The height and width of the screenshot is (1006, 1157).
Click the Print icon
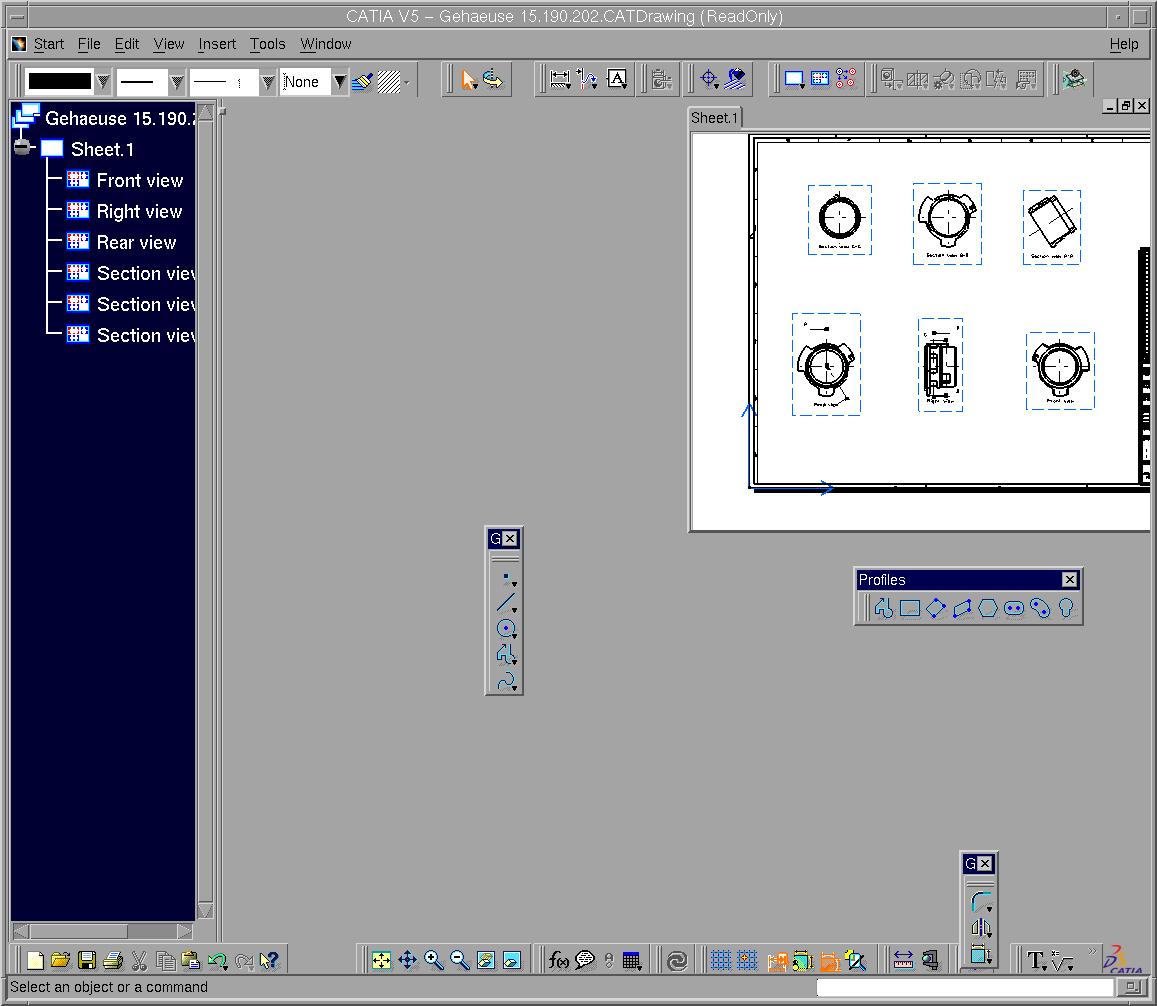(x=113, y=960)
